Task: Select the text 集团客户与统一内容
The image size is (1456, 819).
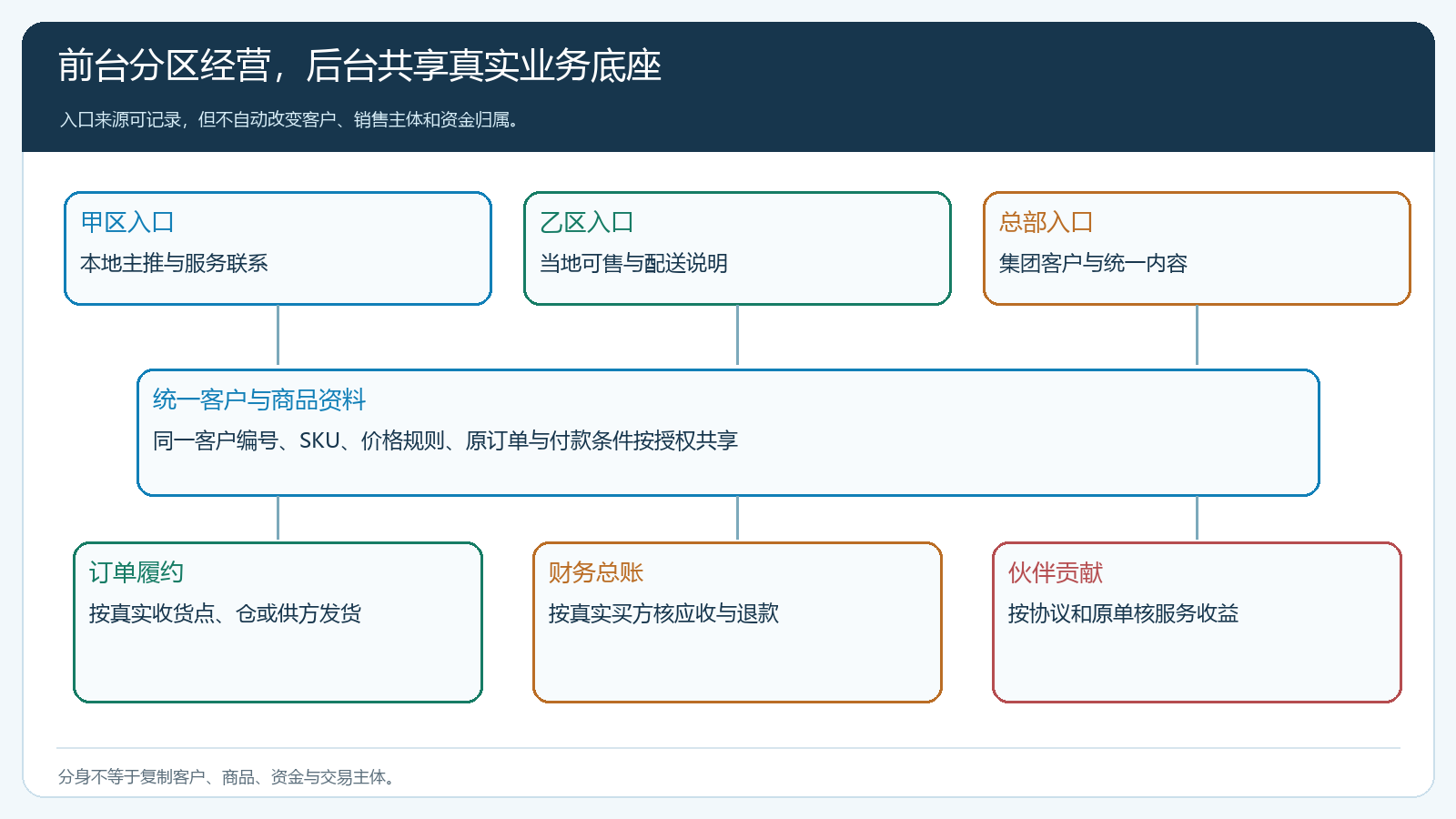Action: click(1093, 263)
